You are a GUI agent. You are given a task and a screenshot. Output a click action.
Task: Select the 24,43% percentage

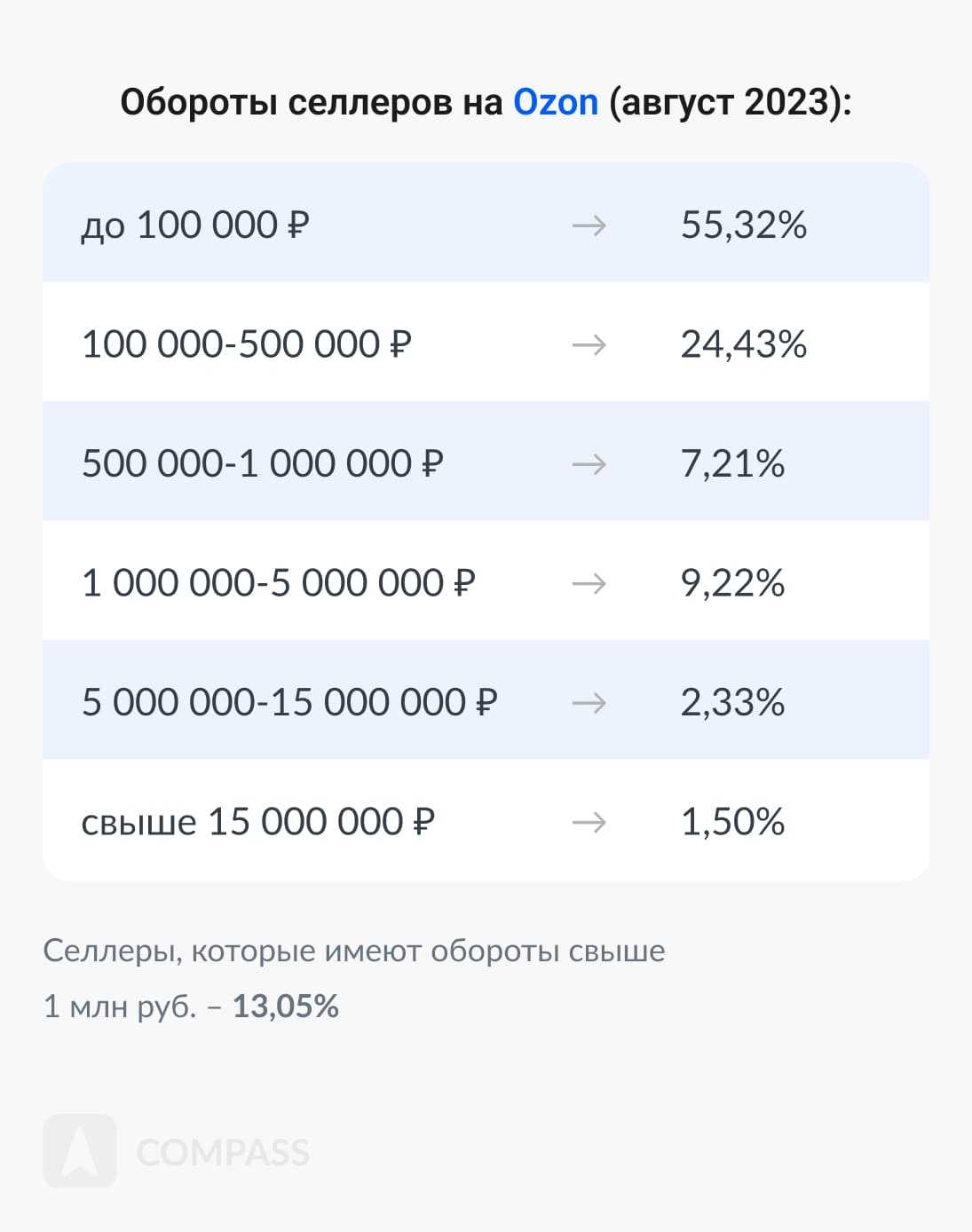pos(744,344)
